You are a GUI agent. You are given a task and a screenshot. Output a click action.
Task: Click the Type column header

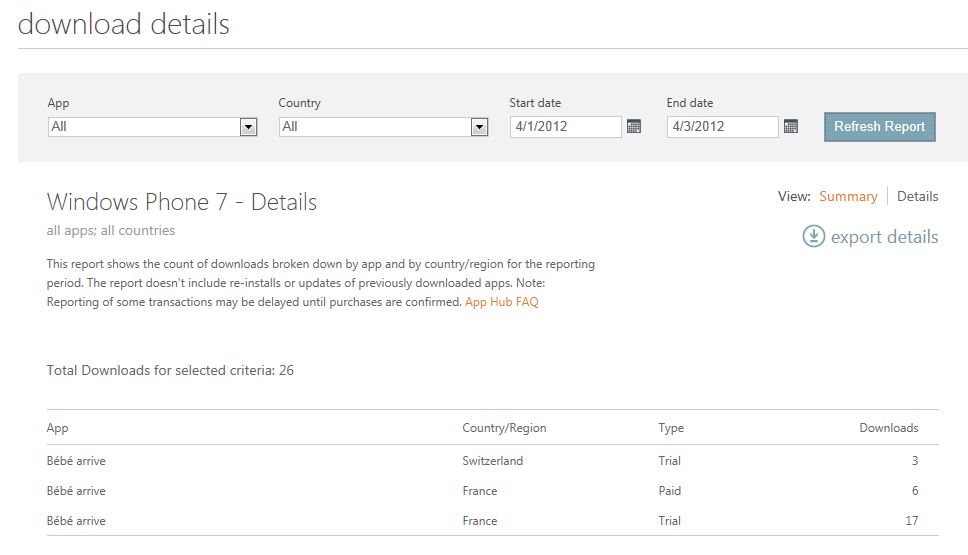670,428
